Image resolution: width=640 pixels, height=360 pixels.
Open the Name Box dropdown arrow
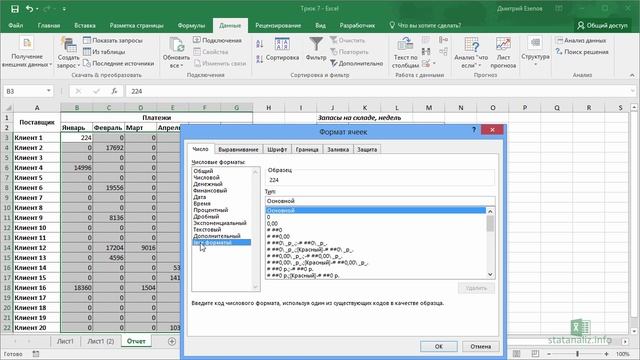tap(49, 91)
